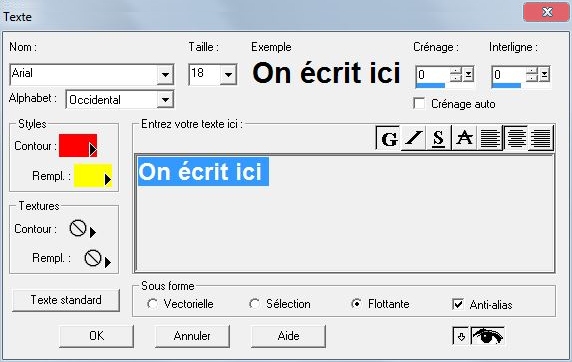Click the eye preview icon
572x362 pixels.
click(488, 336)
